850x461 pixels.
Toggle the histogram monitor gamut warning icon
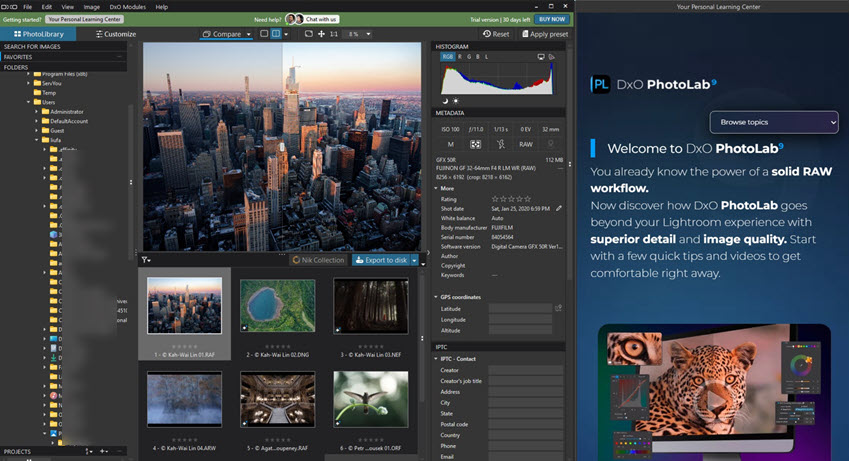tap(540, 56)
